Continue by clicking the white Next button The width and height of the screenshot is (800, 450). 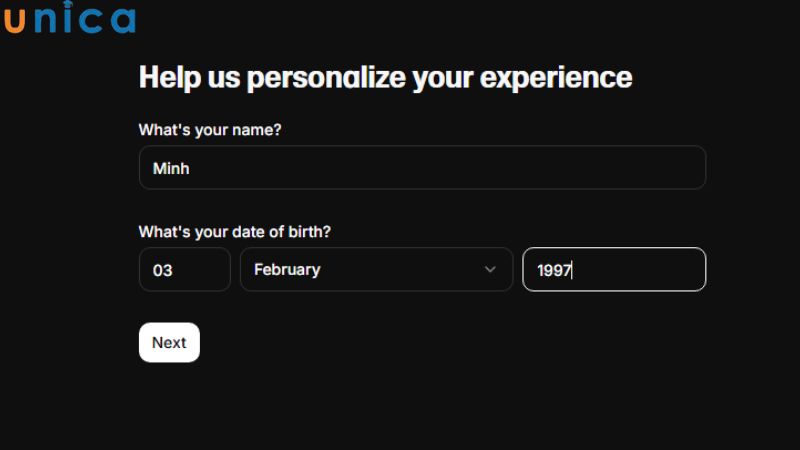click(169, 342)
